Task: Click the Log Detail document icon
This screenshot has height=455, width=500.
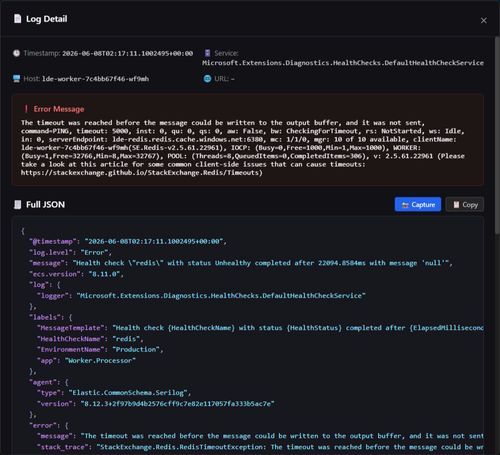Action: point(17,19)
